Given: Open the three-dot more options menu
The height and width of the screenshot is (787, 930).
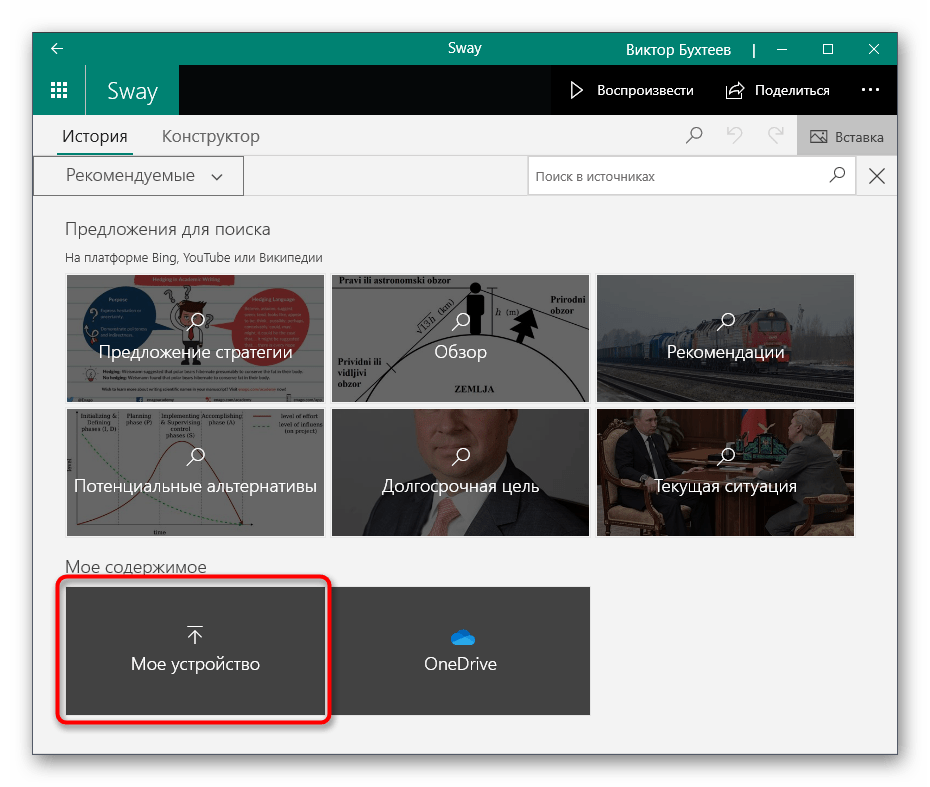Looking at the screenshot, I should (870, 90).
